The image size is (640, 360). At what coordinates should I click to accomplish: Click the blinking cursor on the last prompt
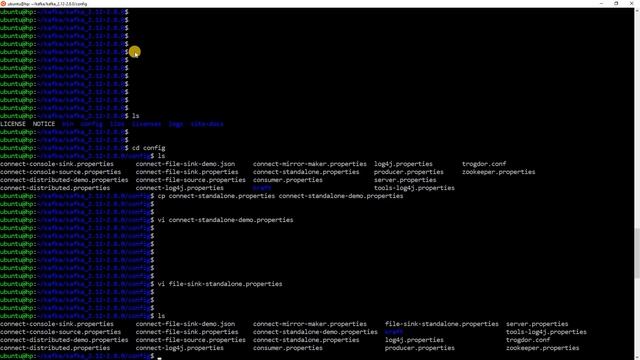[x=160, y=357]
